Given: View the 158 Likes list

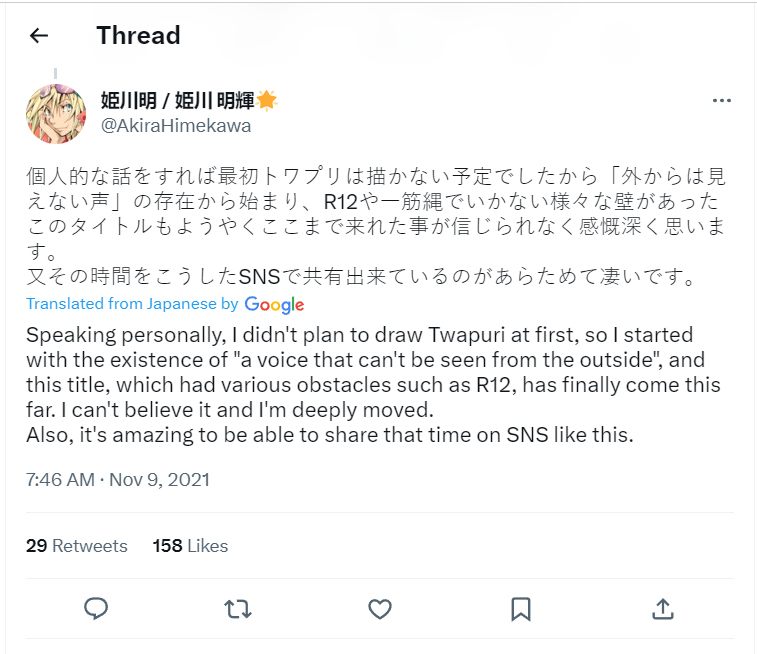Looking at the screenshot, I should click(x=190, y=546).
